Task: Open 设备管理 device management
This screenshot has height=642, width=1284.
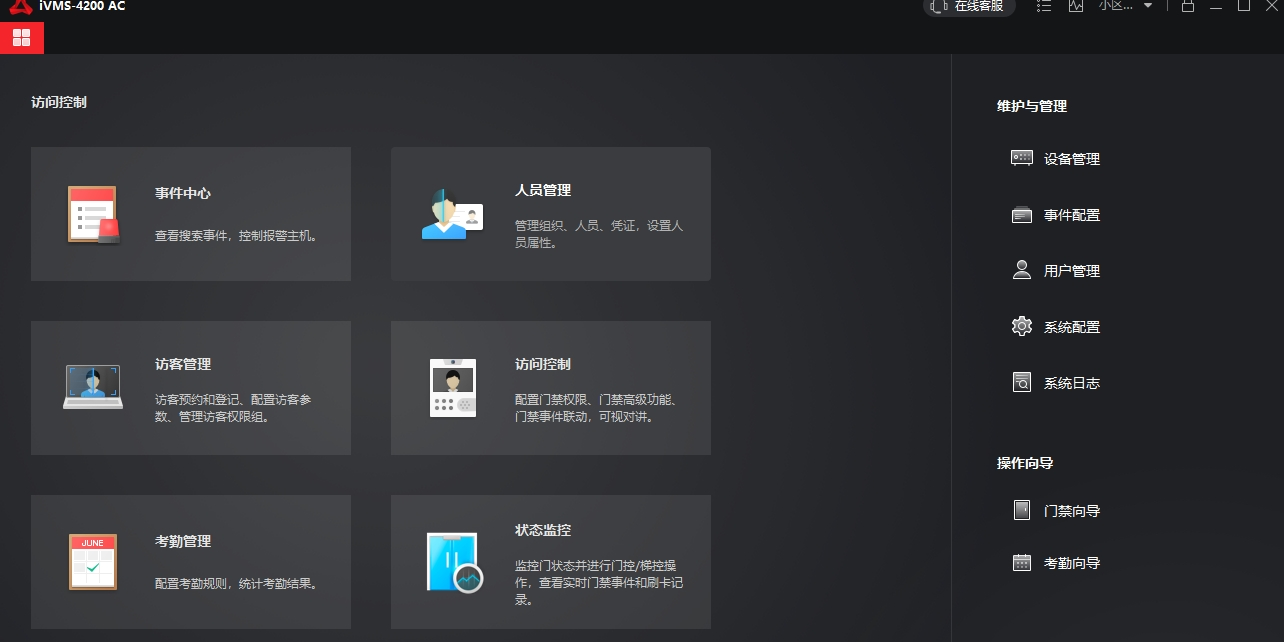Action: pos(1070,159)
